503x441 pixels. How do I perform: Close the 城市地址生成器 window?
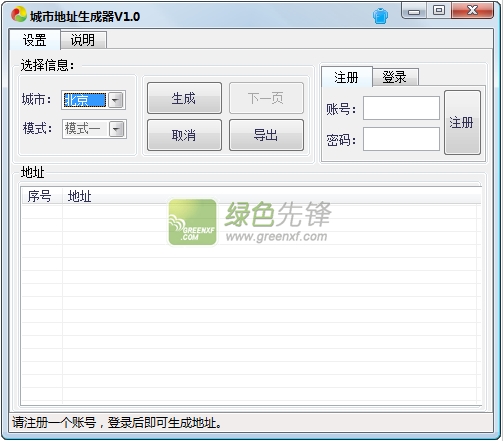(472, 11)
